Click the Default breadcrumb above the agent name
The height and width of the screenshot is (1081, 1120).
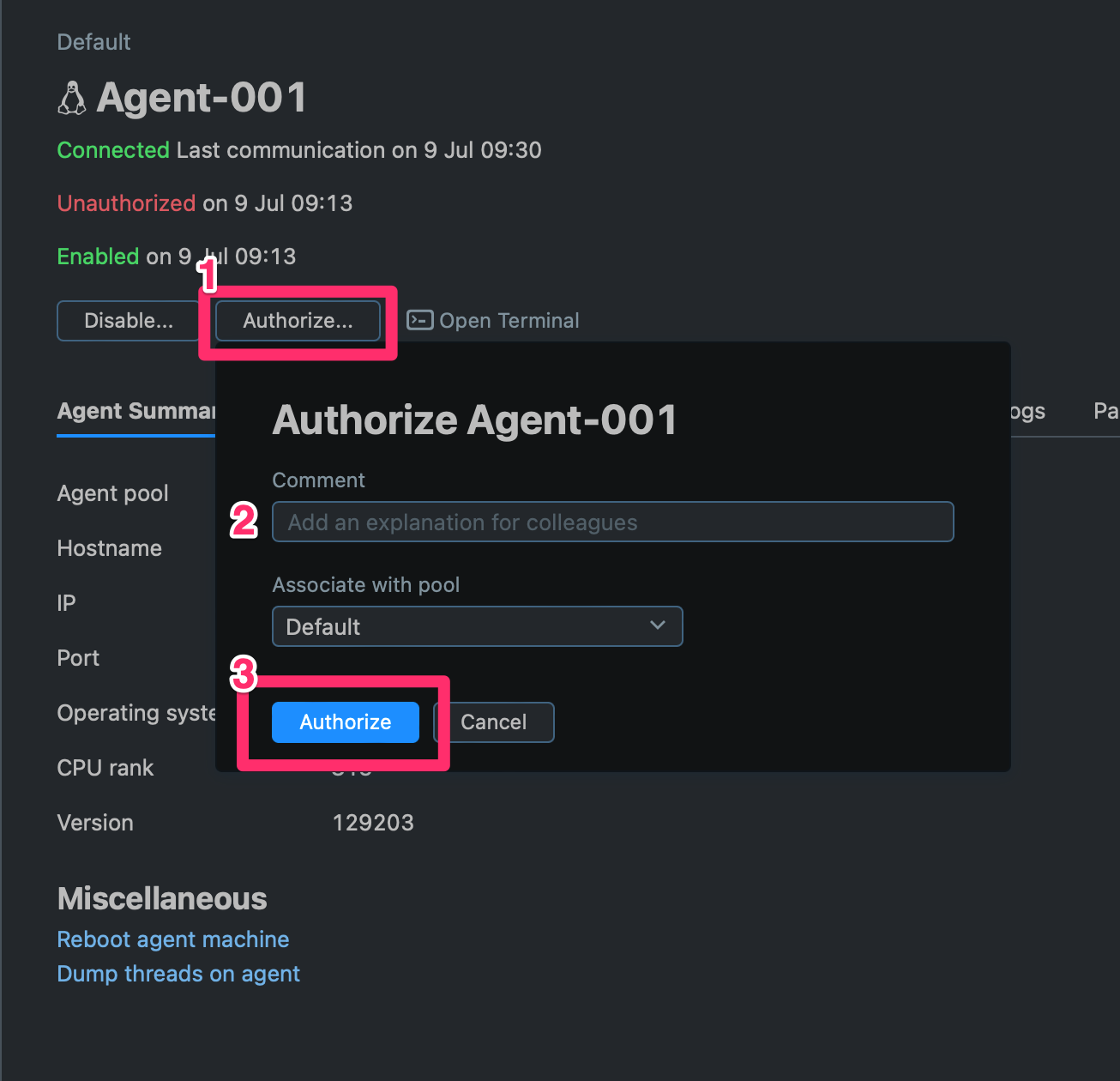pos(93,41)
